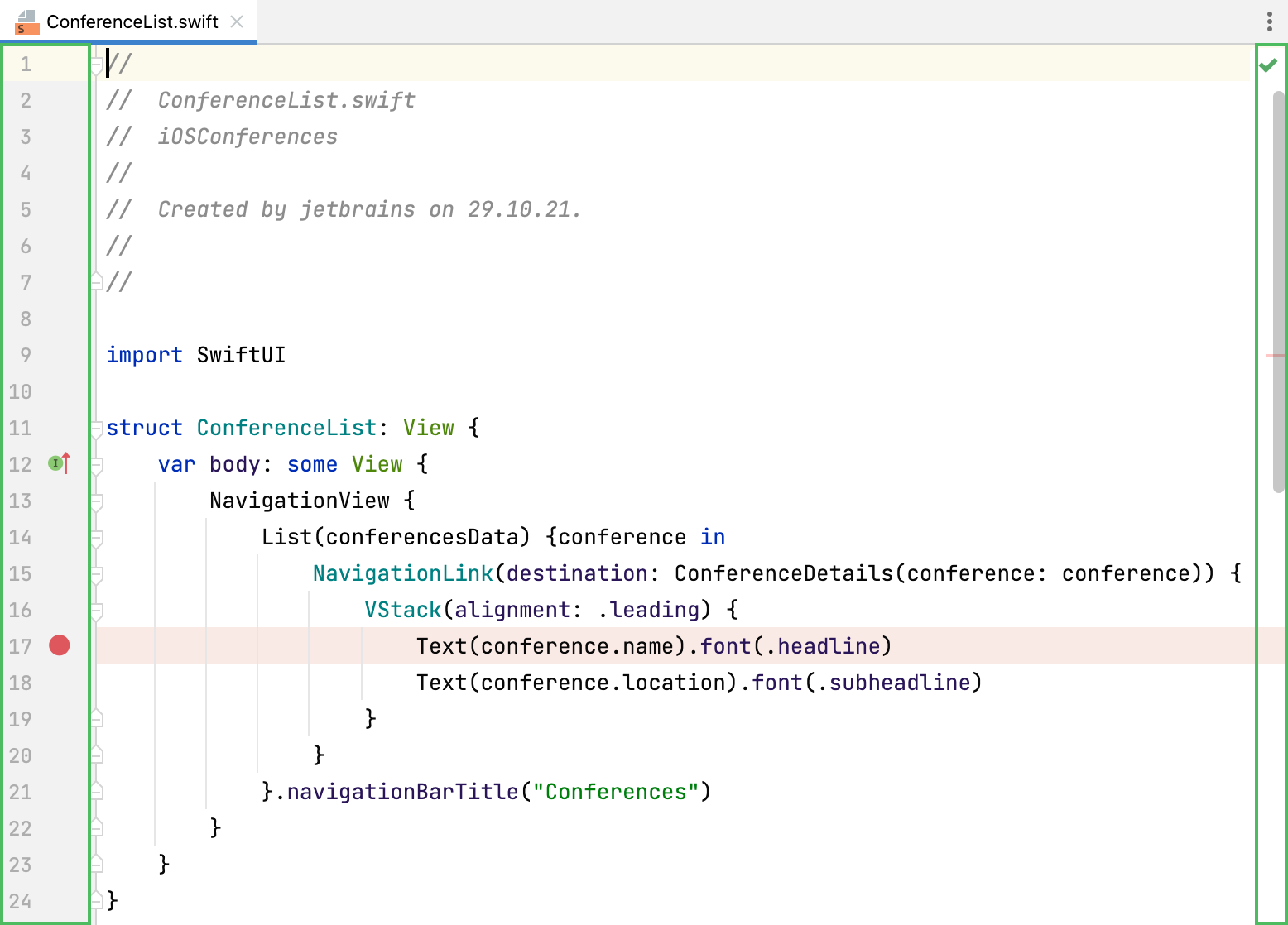Click 'NavigationLink' on line 15
Image resolution: width=1288 pixels, height=925 pixels.
point(403,573)
